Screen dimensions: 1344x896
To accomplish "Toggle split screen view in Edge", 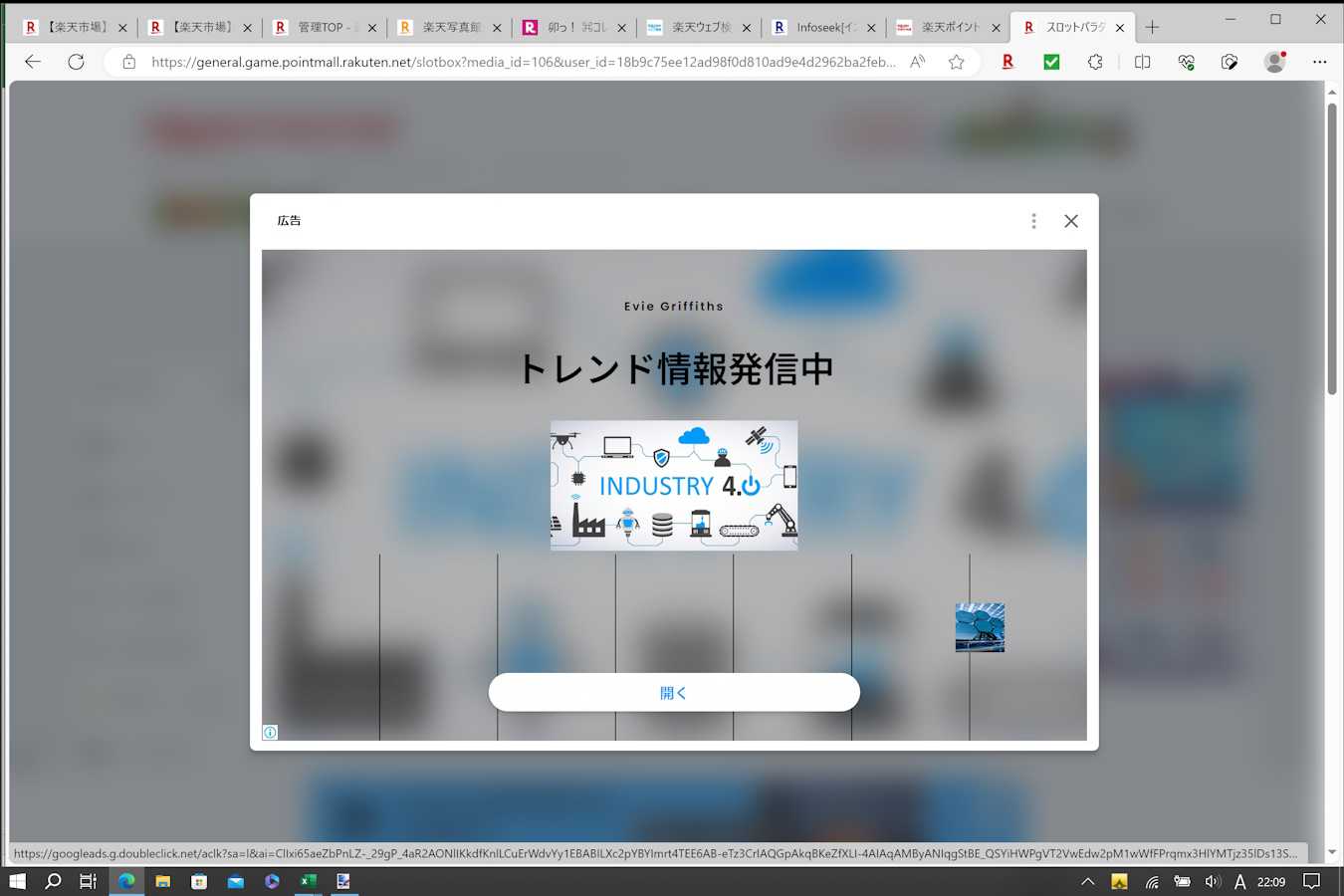I will click(1142, 62).
